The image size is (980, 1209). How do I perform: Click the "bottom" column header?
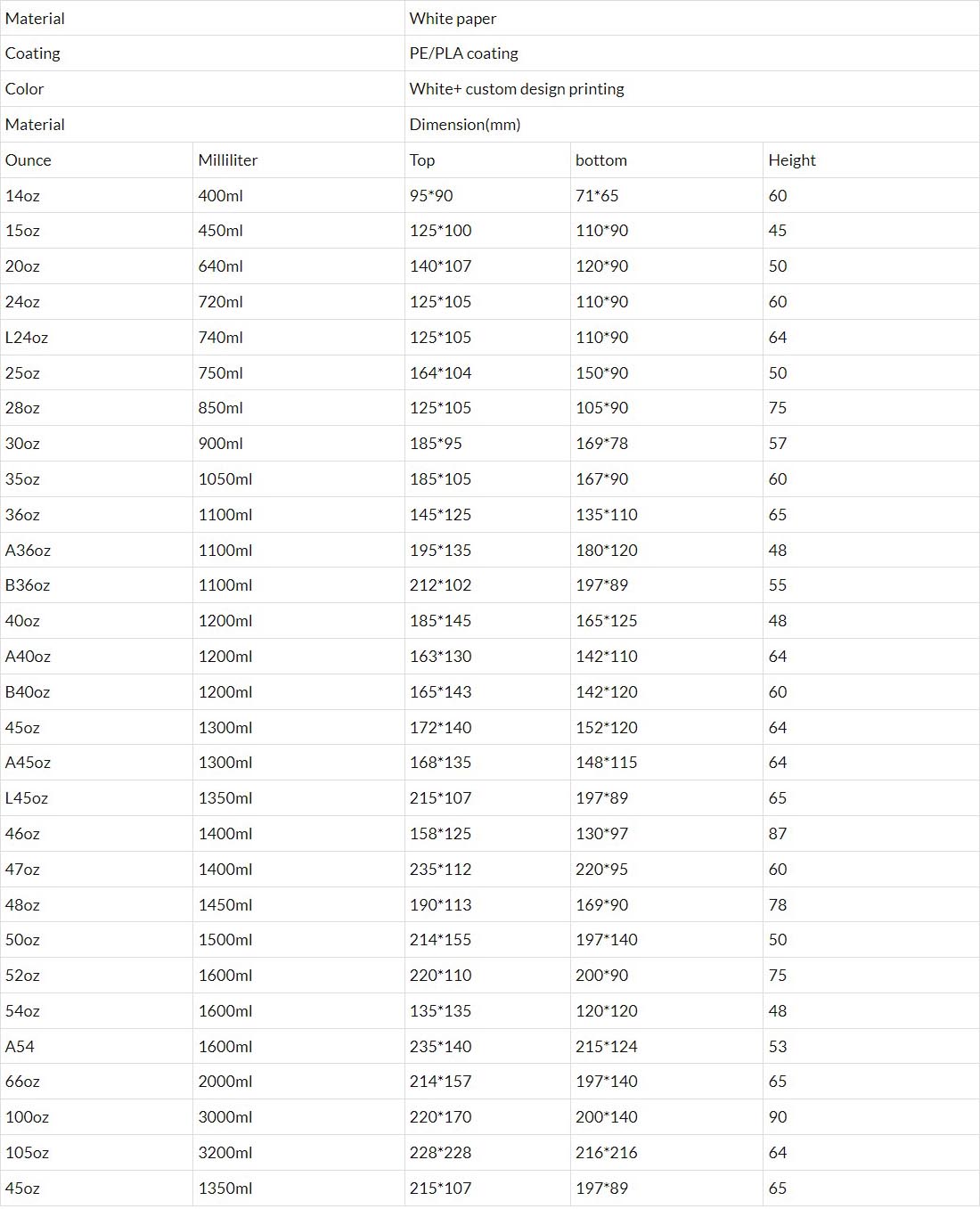(601, 160)
